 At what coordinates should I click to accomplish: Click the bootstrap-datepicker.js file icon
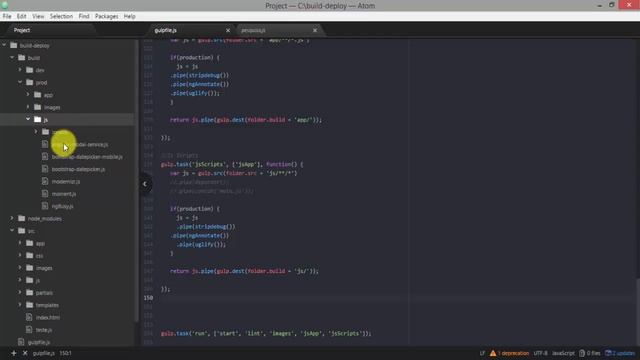45,169
